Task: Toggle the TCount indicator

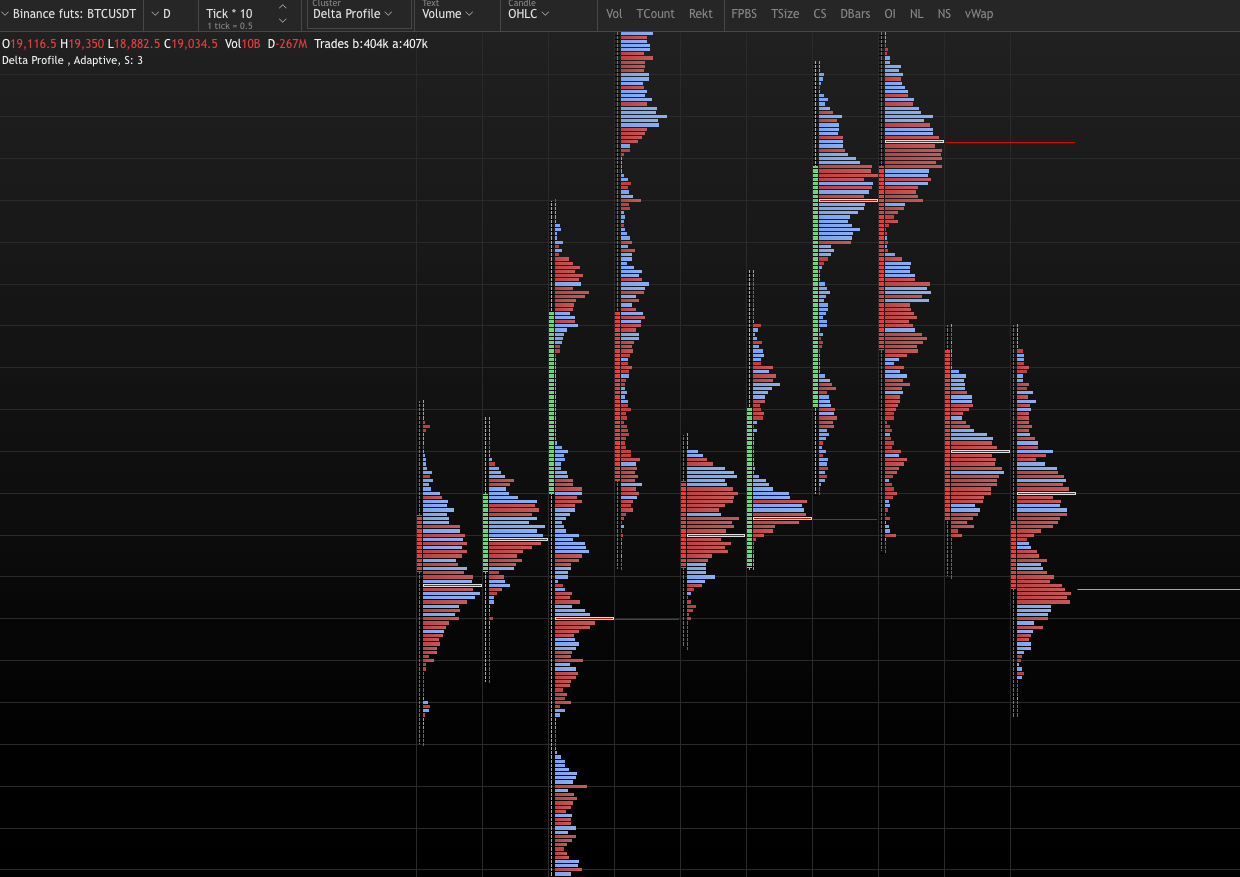Action: [655, 14]
